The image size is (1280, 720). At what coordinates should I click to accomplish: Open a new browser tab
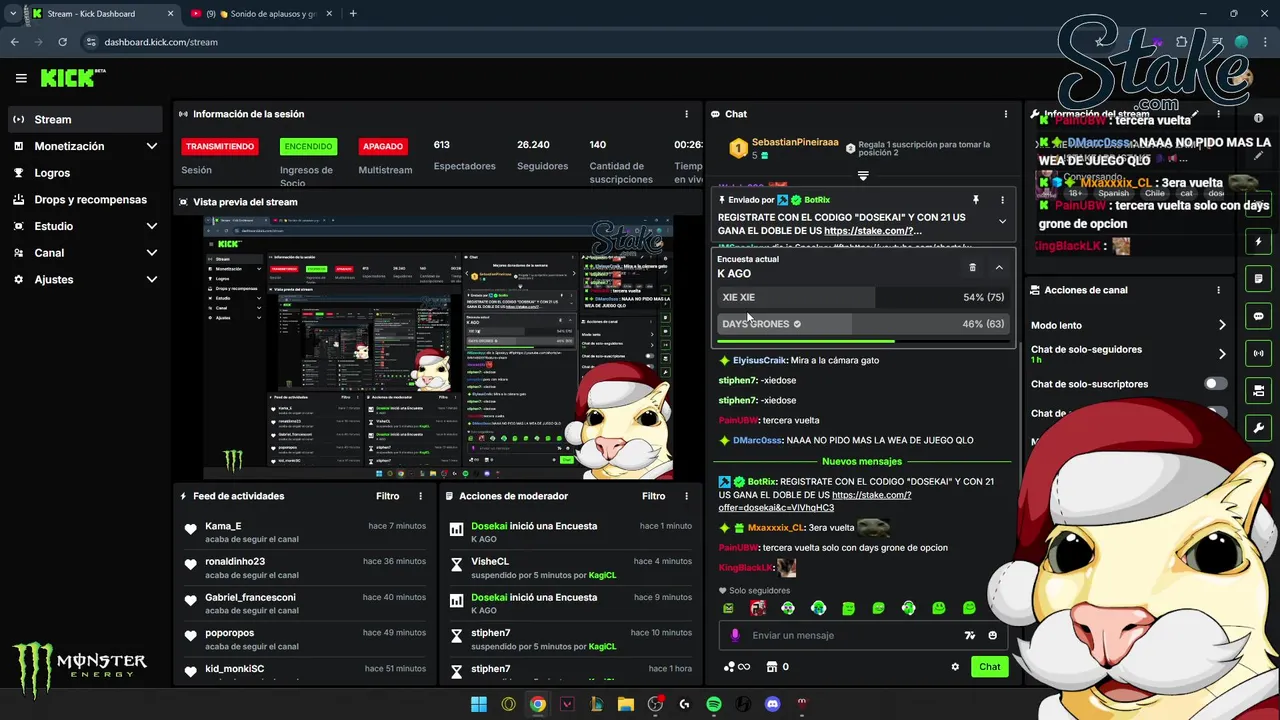click(353, 14)
